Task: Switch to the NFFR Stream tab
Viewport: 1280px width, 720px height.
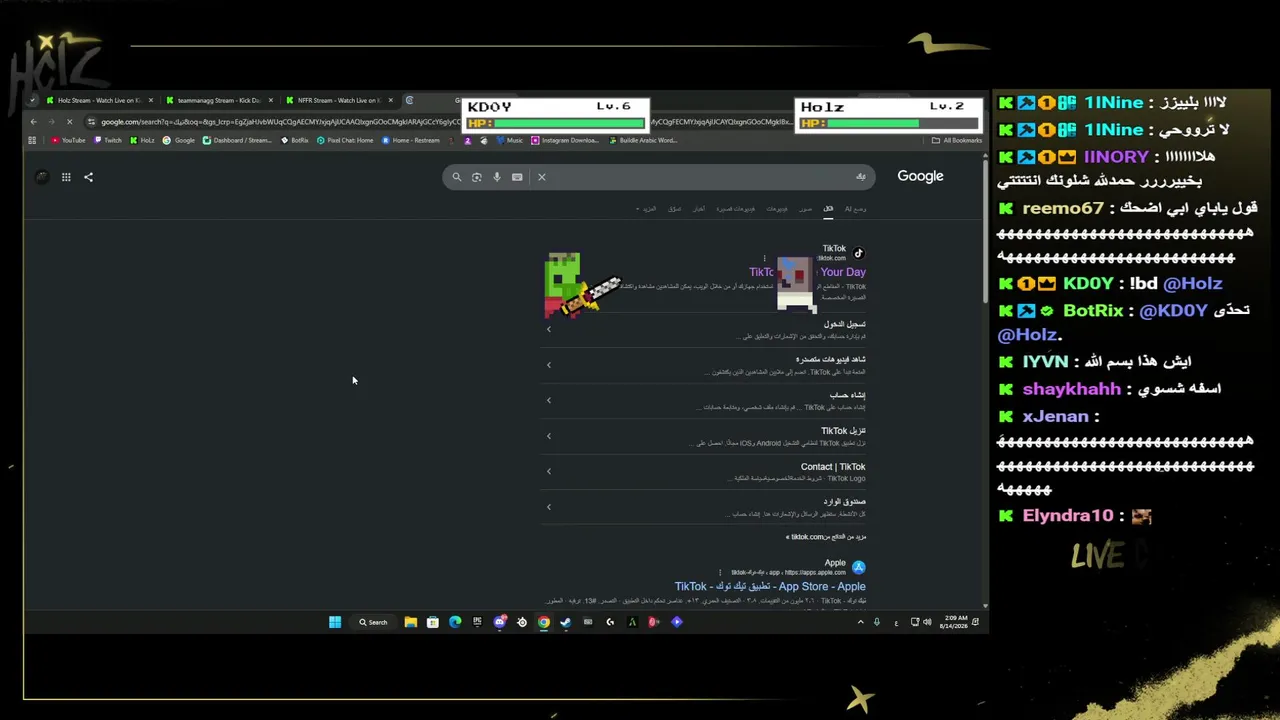Action: (x=339, y=100)
